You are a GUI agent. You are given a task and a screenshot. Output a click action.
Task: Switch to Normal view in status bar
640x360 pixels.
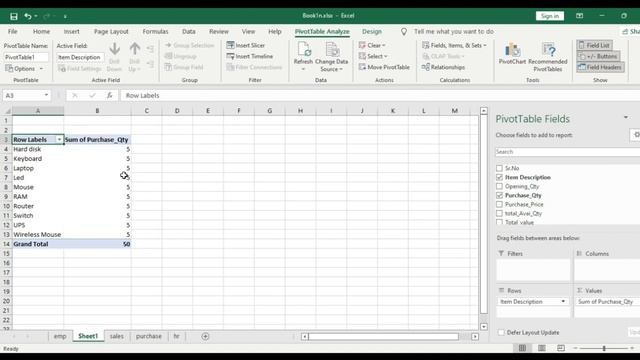click(522, 348)
